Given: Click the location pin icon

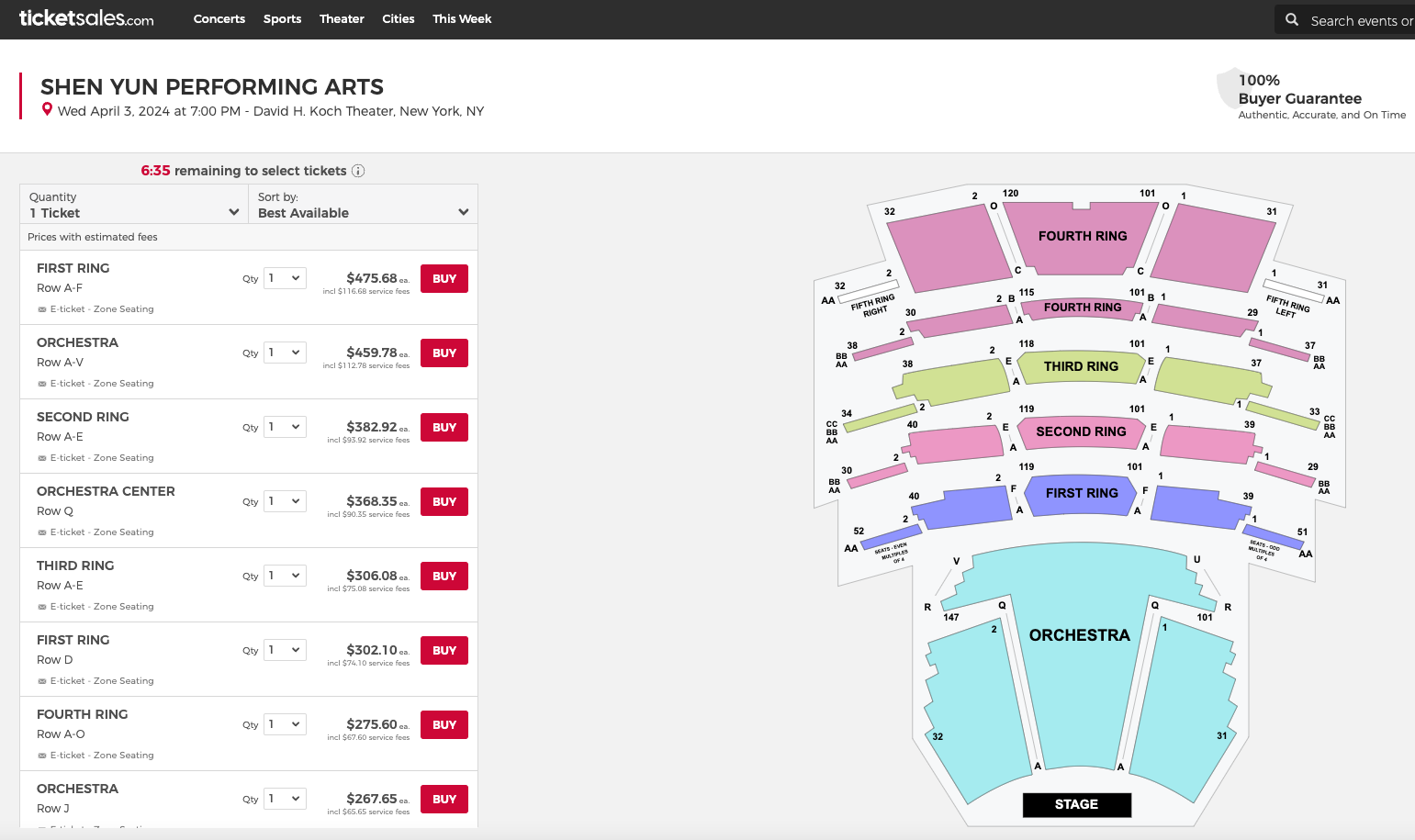Looking at the screenshot, I should [x=47, y=109].
